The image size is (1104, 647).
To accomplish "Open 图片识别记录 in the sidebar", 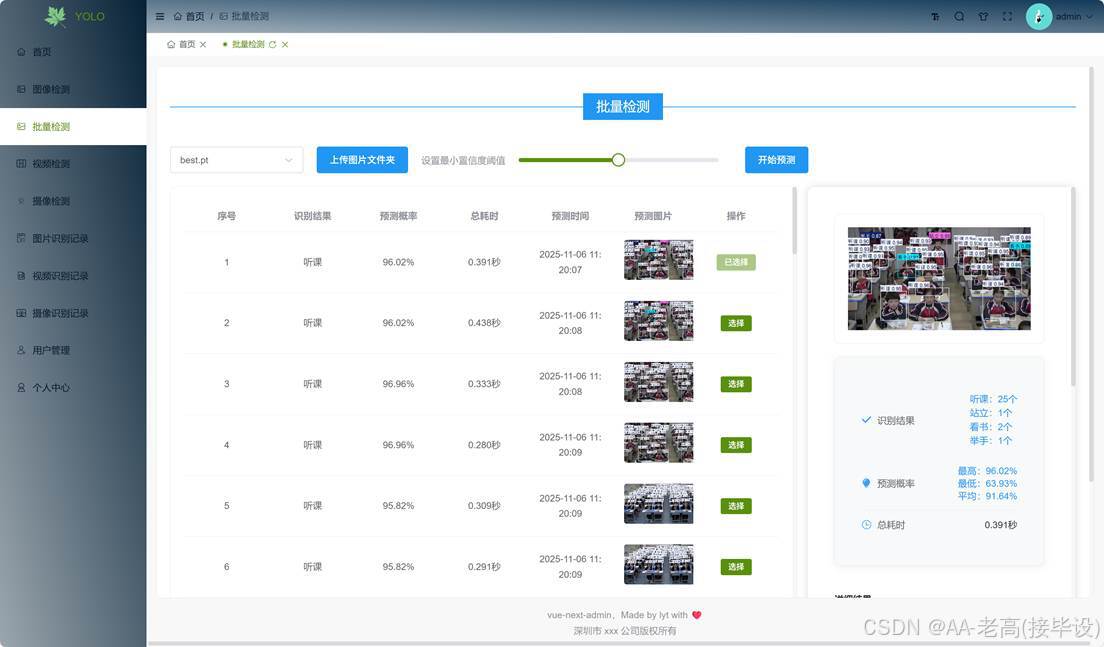I will pos(73,238).
